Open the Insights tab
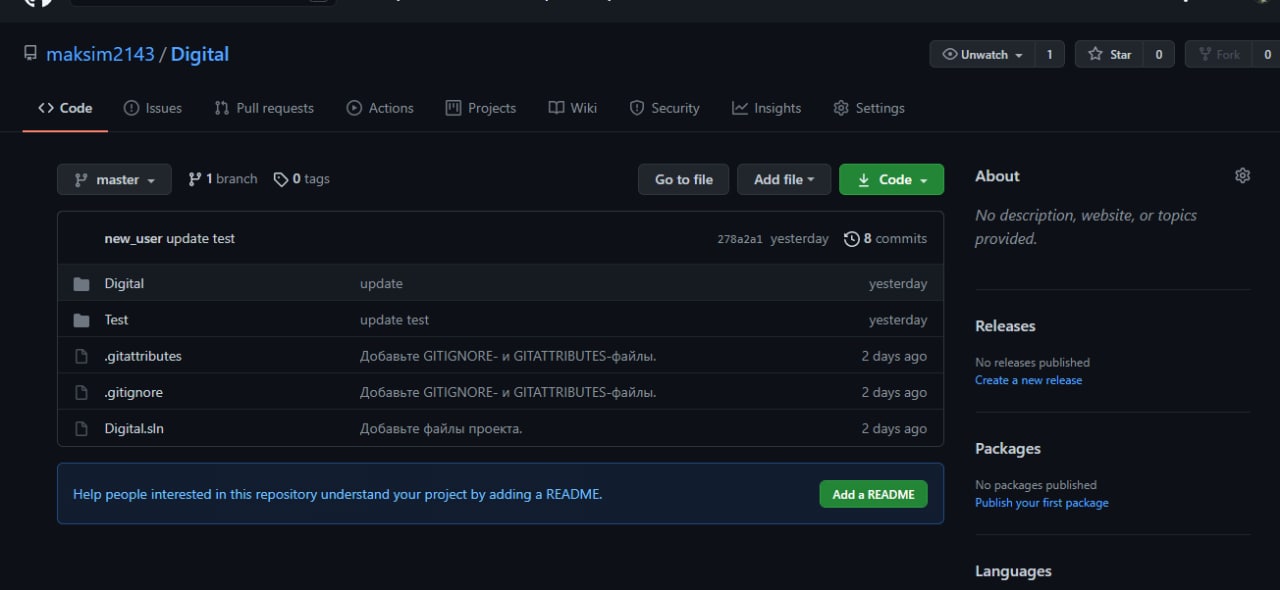The image size is (1280, 590). pyautogui.click(x=766, y=108)
